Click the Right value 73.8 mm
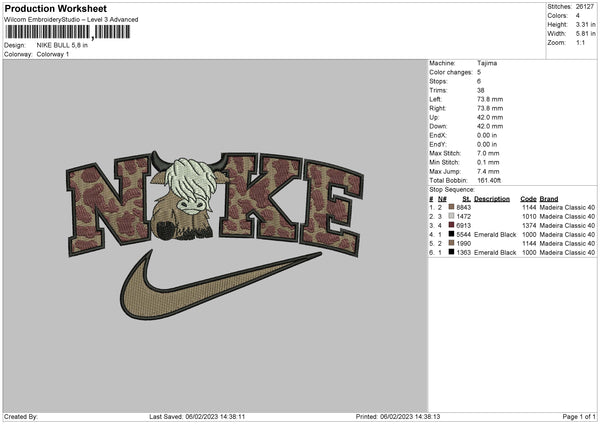This screenshot has width=600, height=424. coord(490,108)
